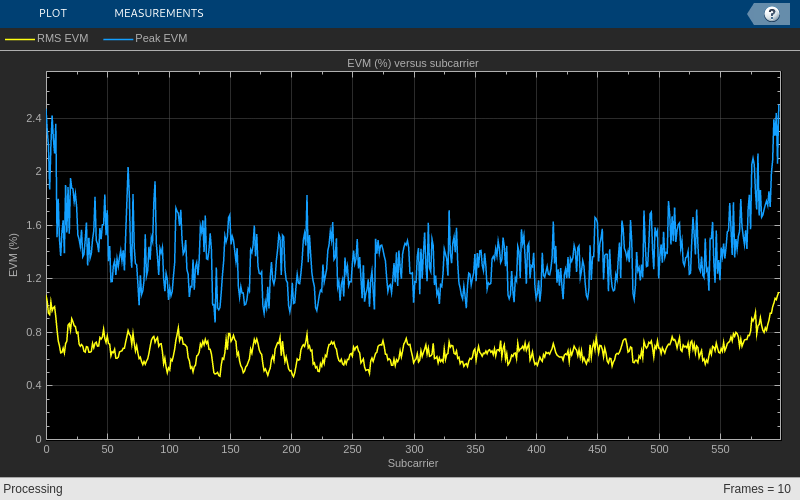The height and width of the screenshot is (500, 800).
Task: Click the 1.6 y-axis tick label
Action: pyautogui.click(x=34, y=225)
